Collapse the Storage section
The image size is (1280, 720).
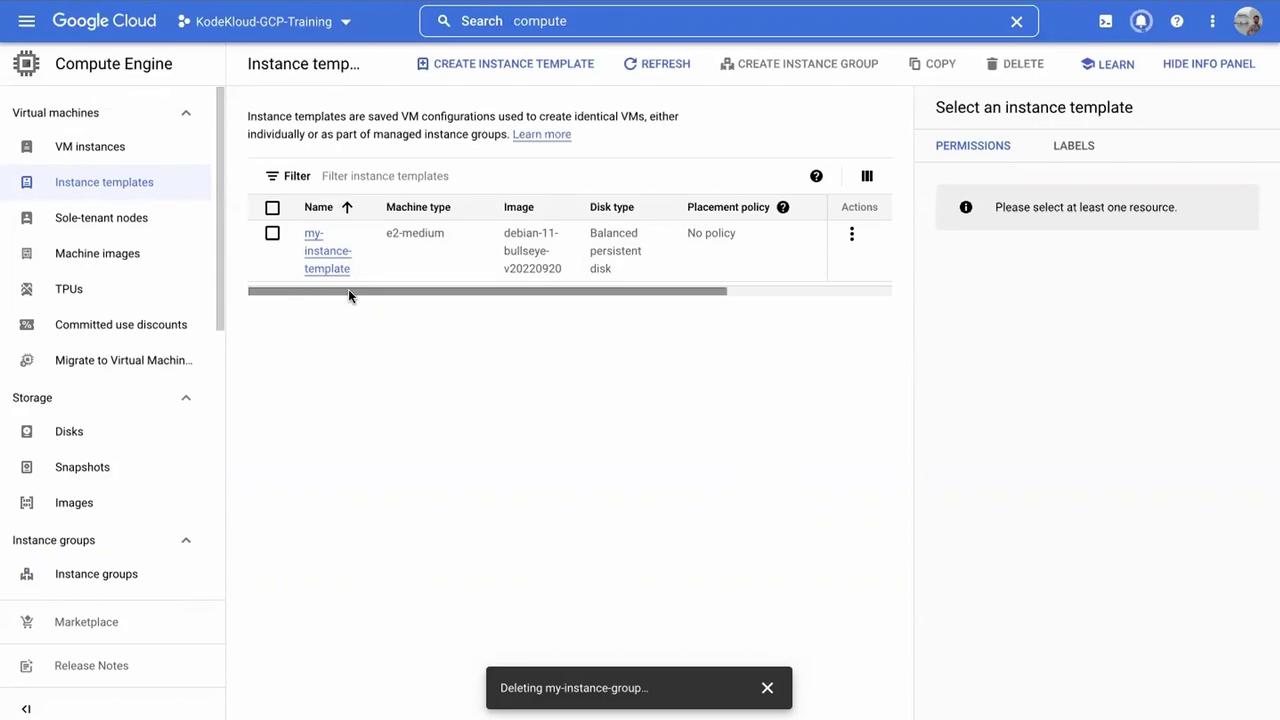coord(186,398)
